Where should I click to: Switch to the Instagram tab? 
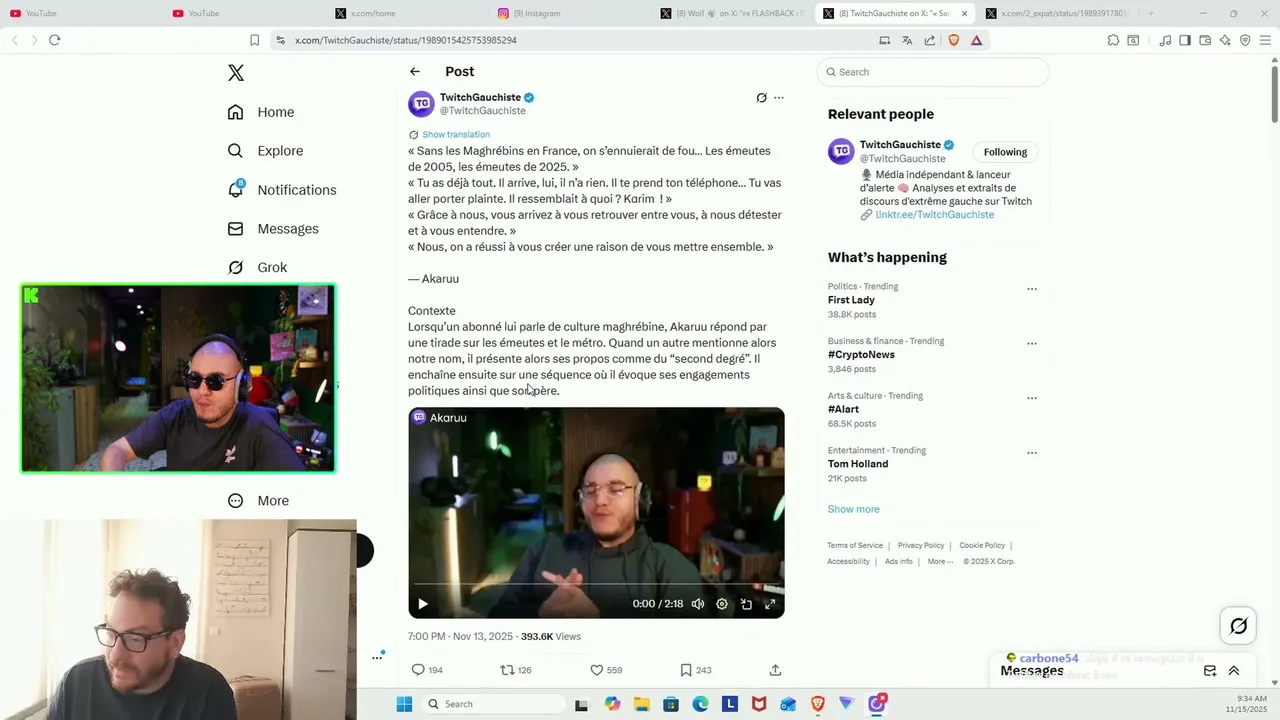569,13
